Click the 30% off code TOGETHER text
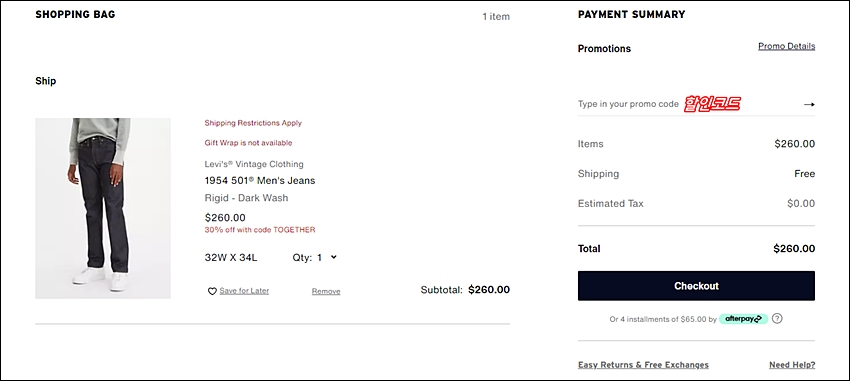850x381 pixels. coord(260,230)
